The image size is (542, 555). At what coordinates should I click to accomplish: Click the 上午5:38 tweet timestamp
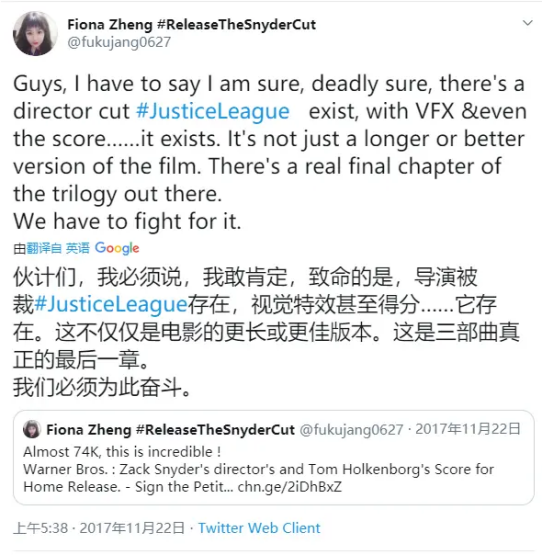pyautogui.click(x=40, y=528)
